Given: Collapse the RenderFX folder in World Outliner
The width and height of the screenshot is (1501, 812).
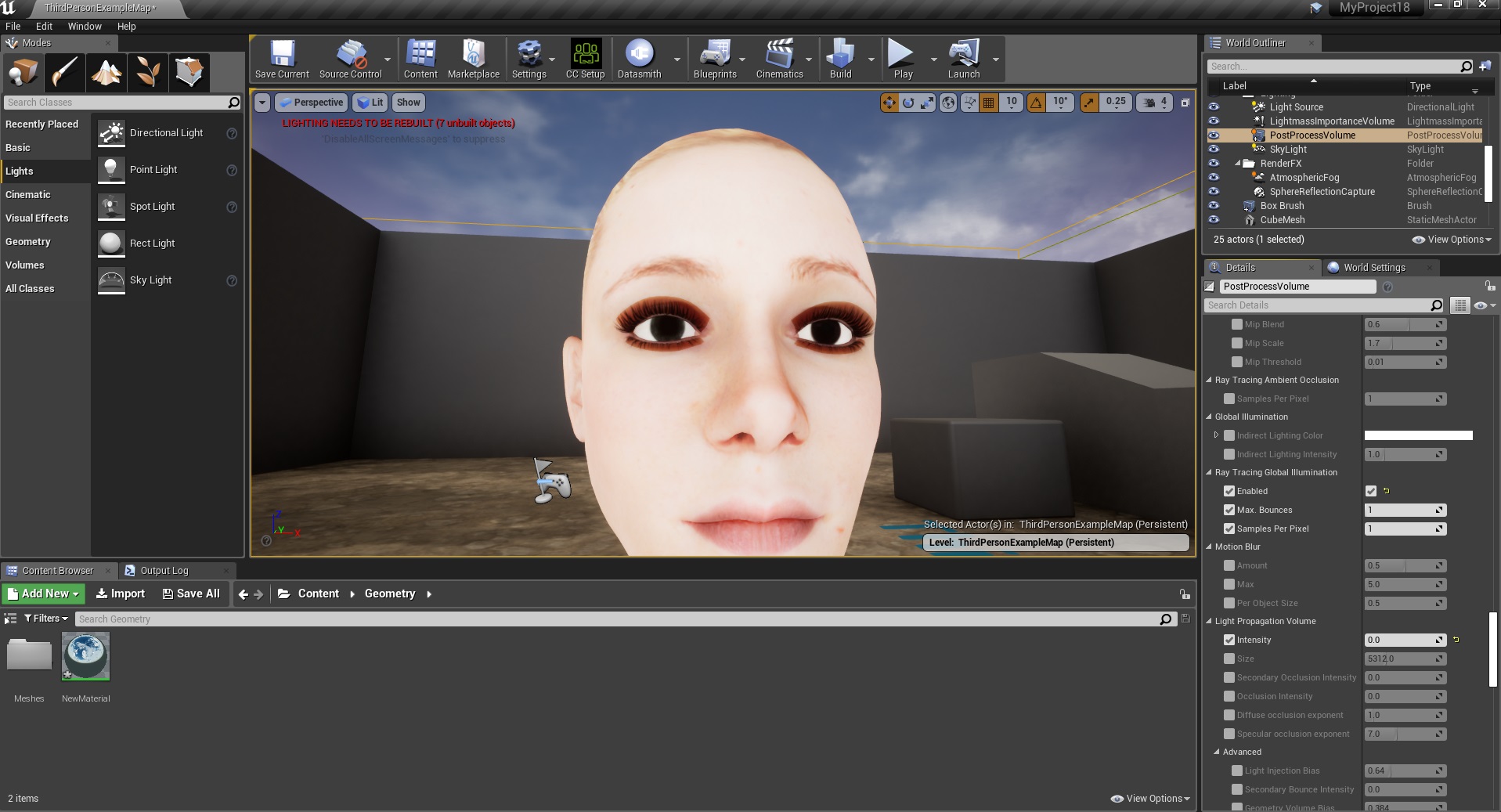Looking at the screenshot, I should [x=1239, y=164].
